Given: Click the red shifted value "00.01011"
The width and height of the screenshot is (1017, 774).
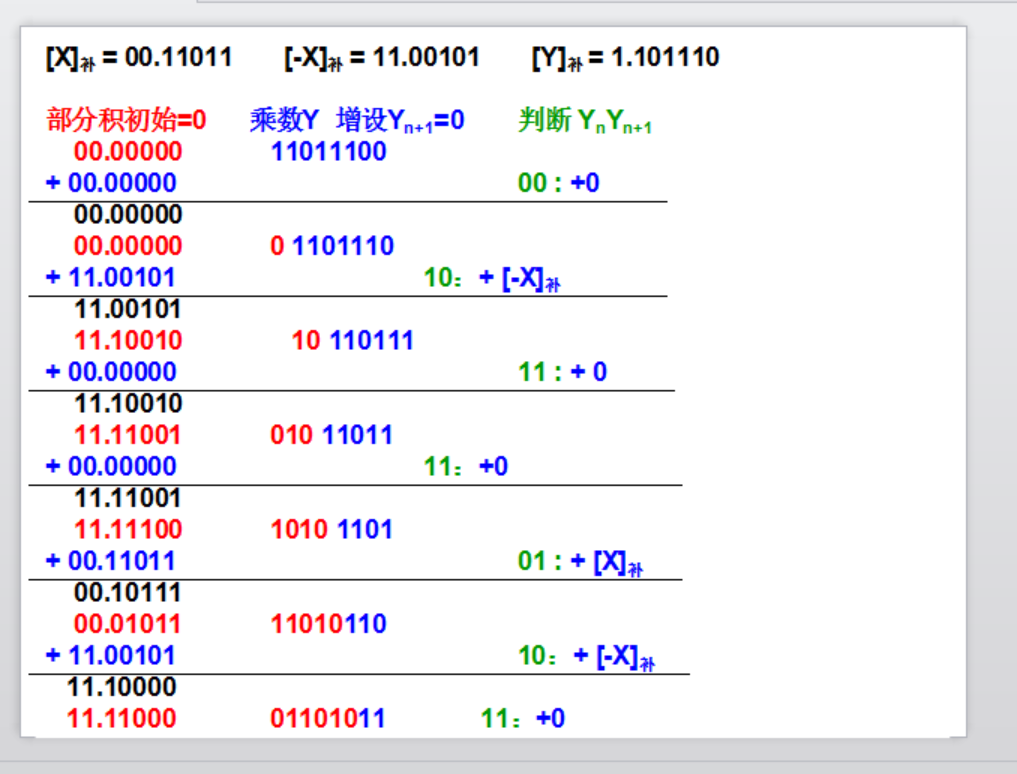Looking at the screenshot, I should pos(128,624).
